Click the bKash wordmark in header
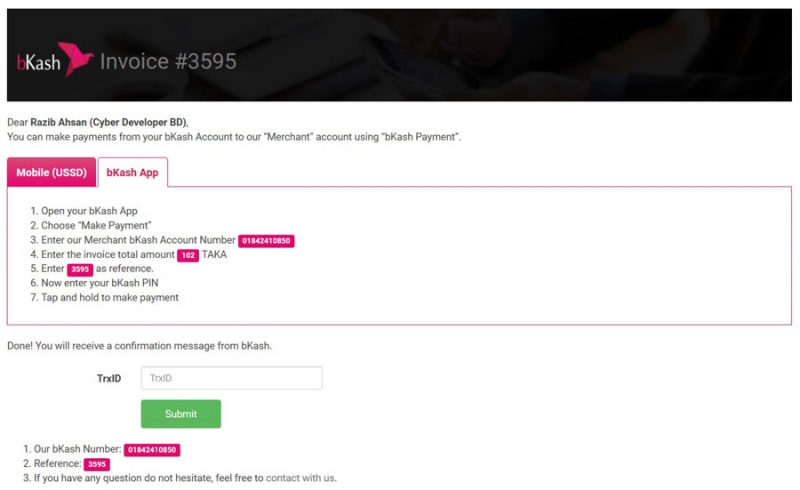Screen dimensions: 800x490 (39, 63)
